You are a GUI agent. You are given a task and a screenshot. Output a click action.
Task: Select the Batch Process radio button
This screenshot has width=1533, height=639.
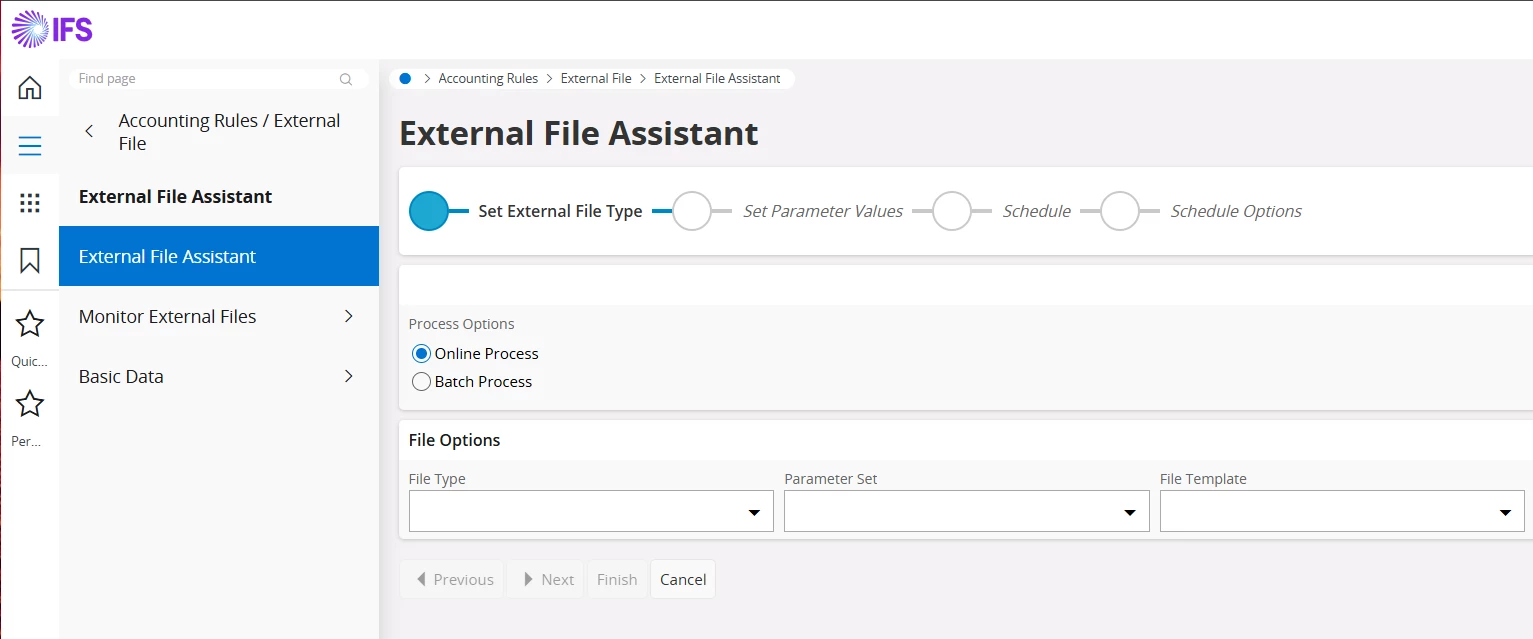click(422, 382)
